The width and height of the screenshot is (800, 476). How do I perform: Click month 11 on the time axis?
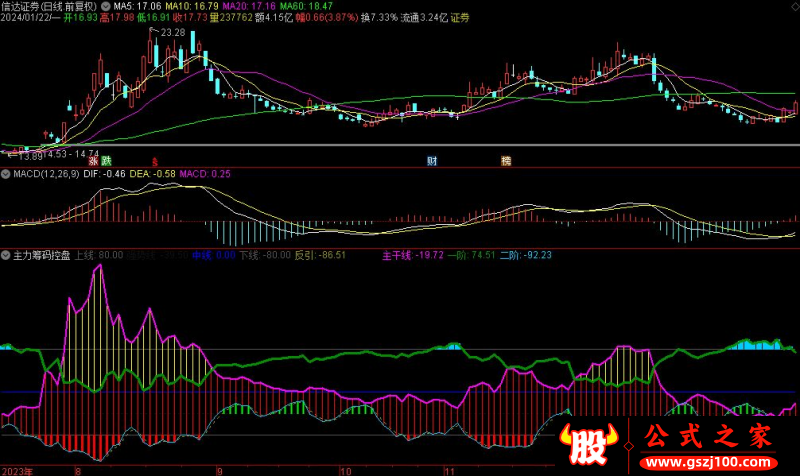tap(449, 469)
